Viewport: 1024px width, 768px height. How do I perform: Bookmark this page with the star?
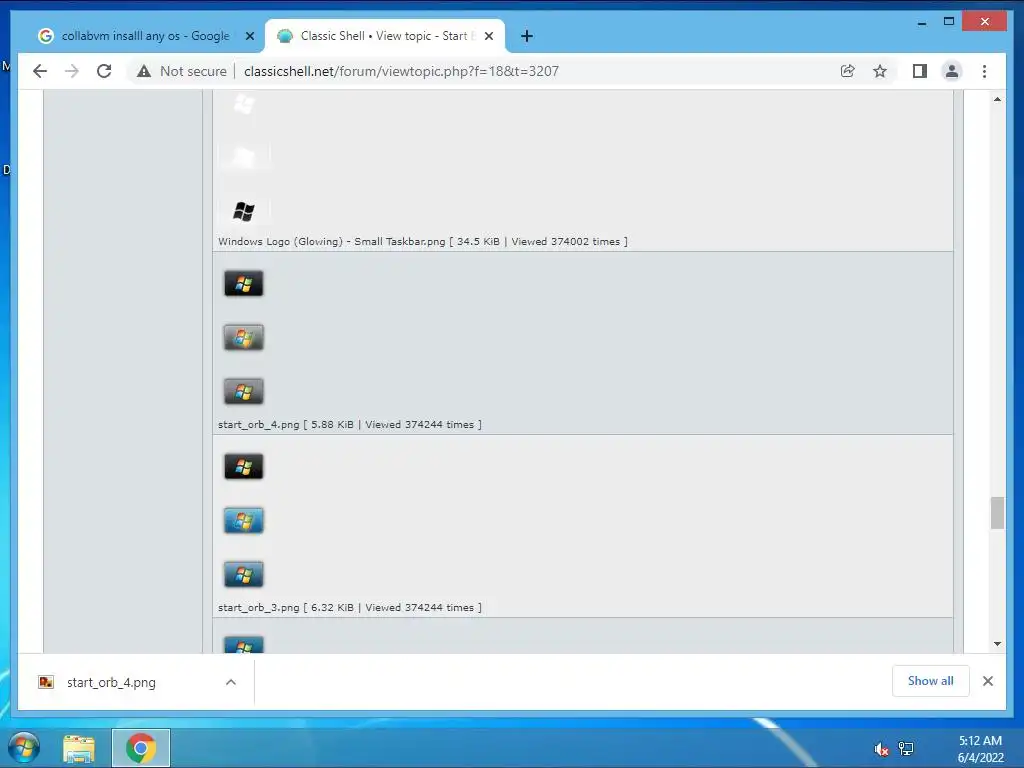(880, 71)
